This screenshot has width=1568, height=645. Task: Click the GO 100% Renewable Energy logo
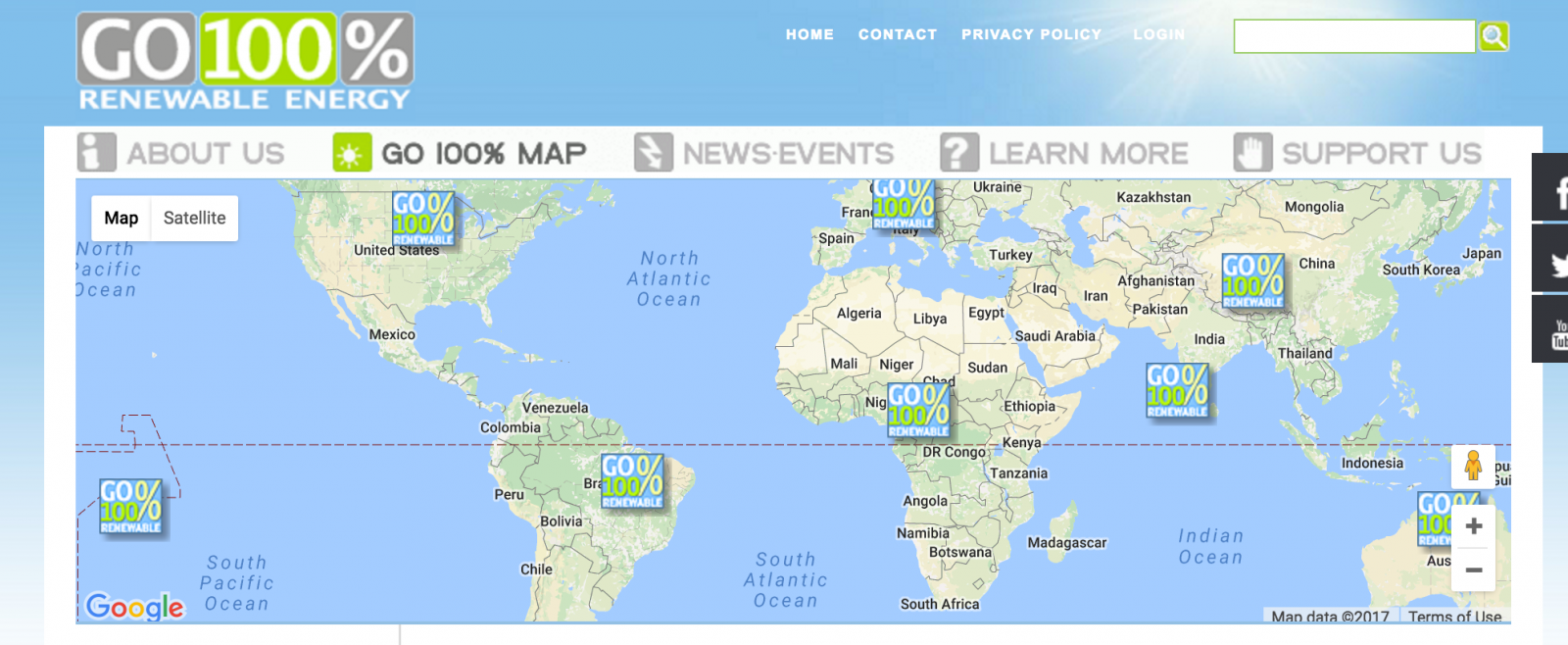pos(245,61)
